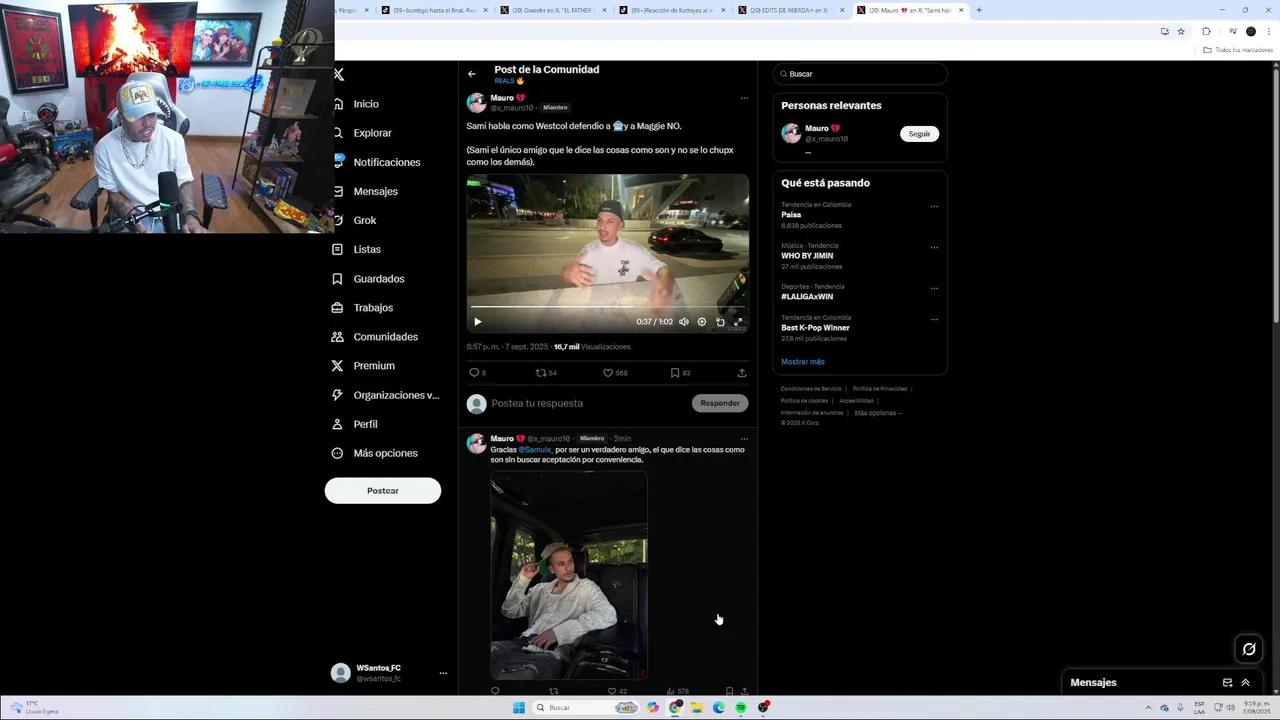Click the Responder button
Image resolution: width=1280 pixels, height=720 pixels.
coord(720,403)
